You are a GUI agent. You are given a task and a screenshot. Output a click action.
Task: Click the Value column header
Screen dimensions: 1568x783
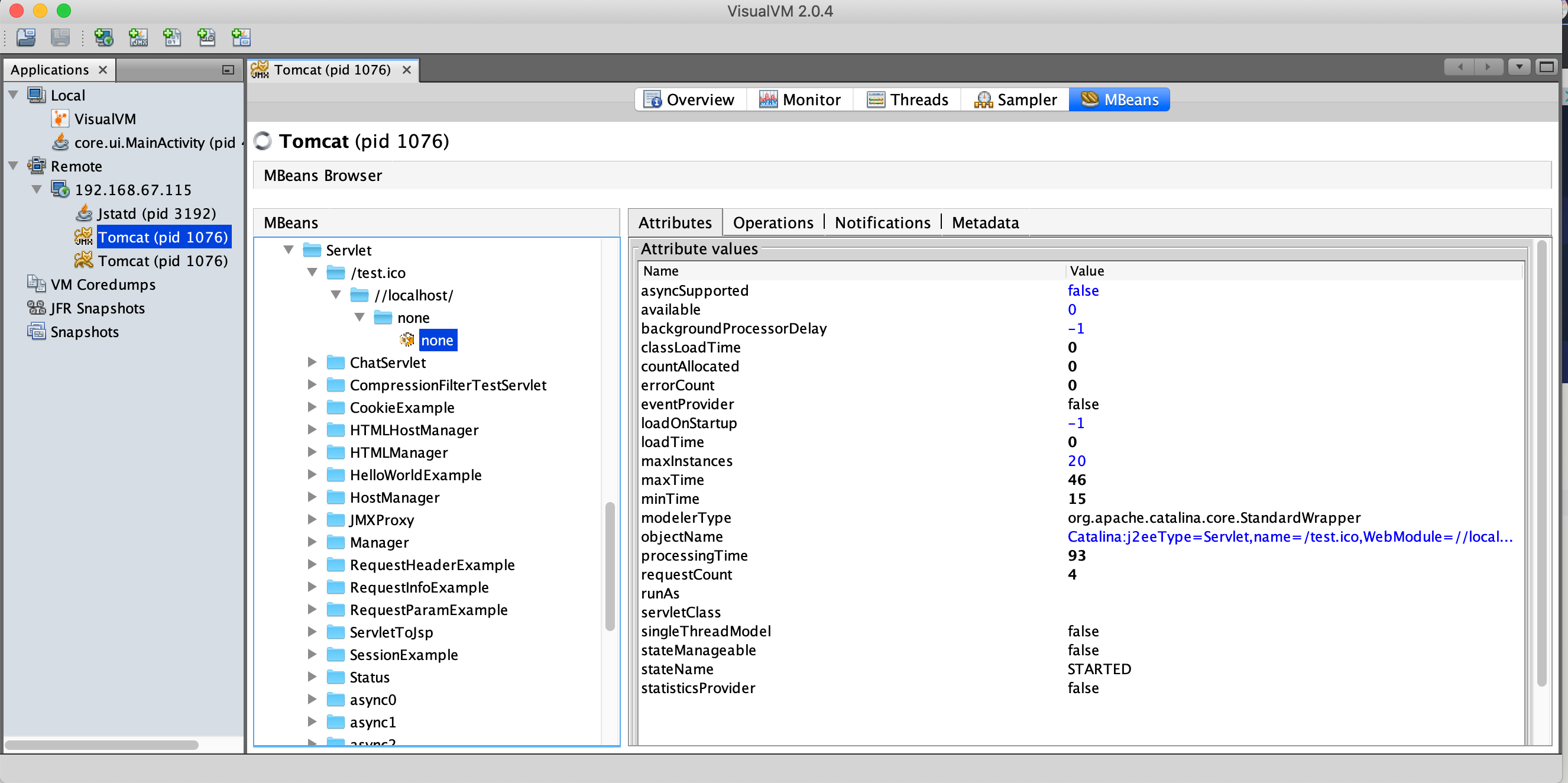tap(1295, 271)
